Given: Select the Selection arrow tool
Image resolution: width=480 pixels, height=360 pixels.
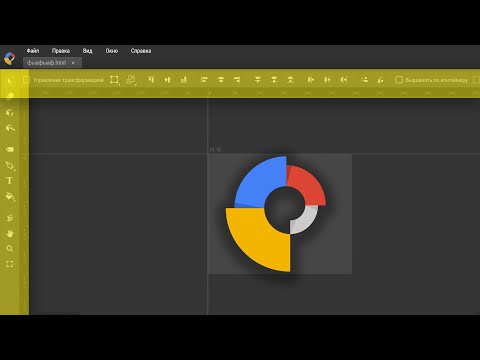Looking at the screenshot, I should click(x=10, y=81).
